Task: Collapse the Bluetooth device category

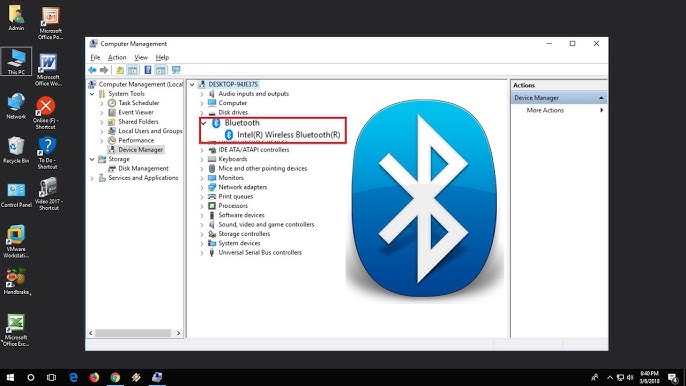Action: coord(203,123)
